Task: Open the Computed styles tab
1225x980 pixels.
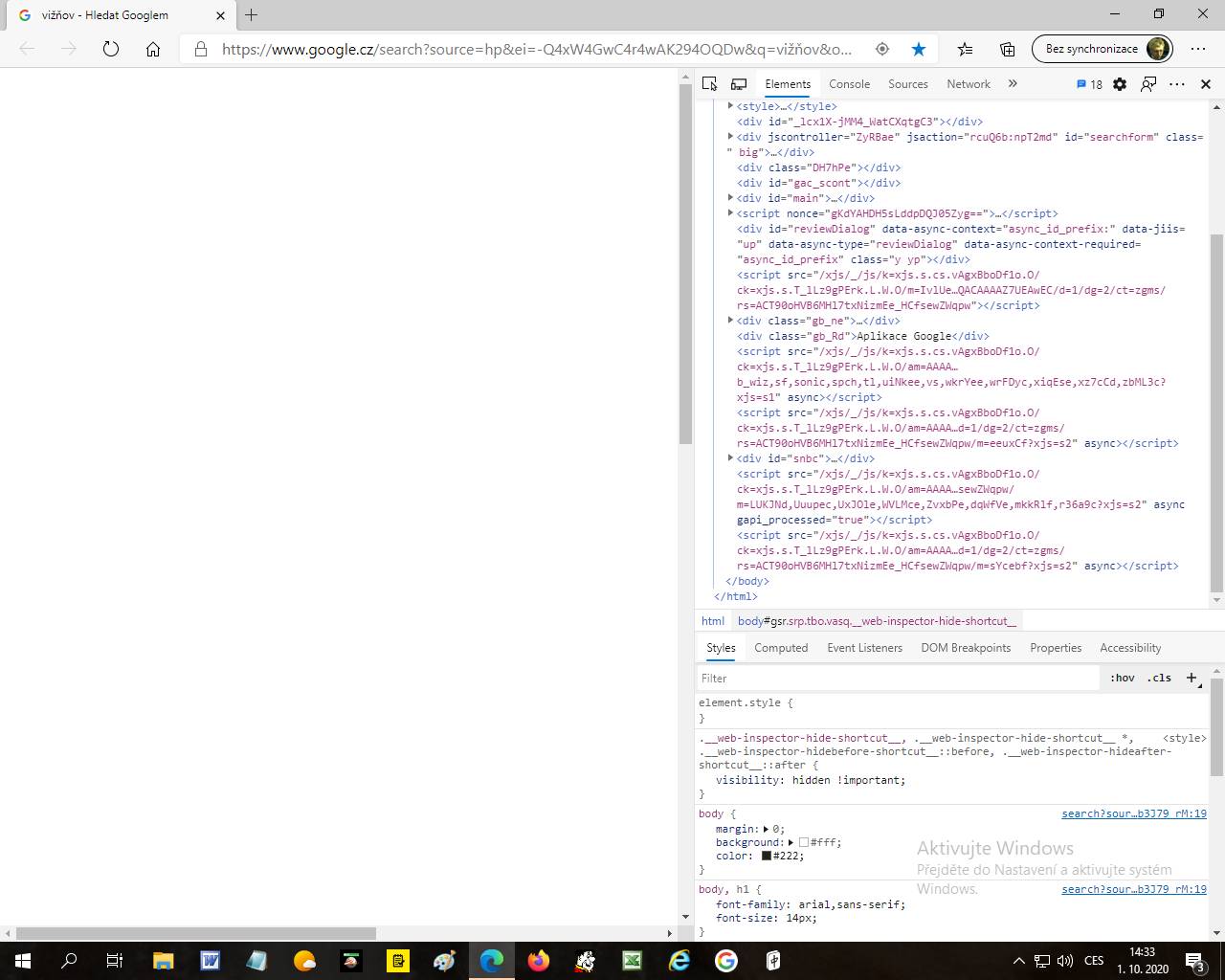Action: (781, 648)
